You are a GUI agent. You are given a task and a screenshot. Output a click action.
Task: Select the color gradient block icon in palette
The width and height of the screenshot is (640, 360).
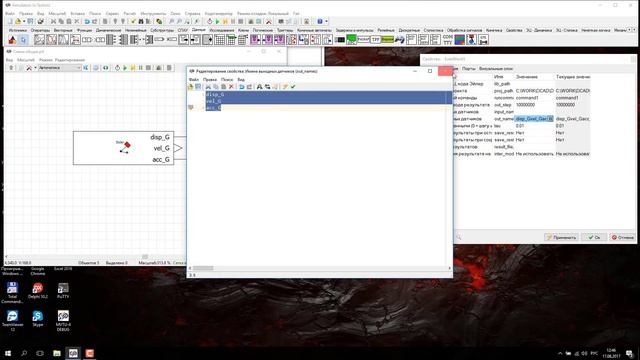point(460,40)
